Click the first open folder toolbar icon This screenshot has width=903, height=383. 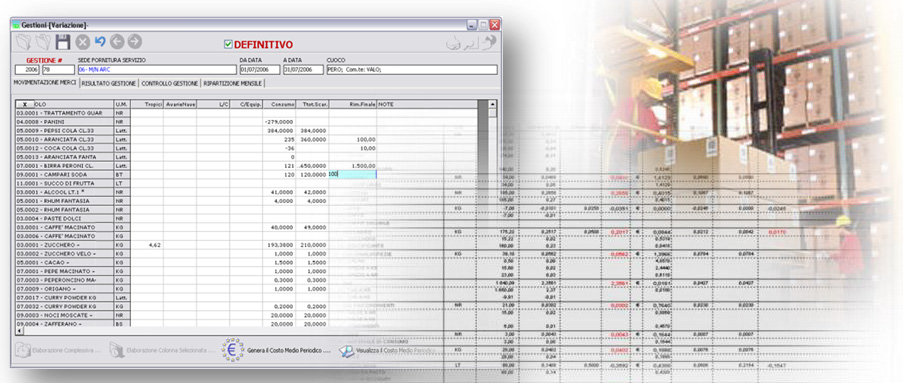pos(23,41)
